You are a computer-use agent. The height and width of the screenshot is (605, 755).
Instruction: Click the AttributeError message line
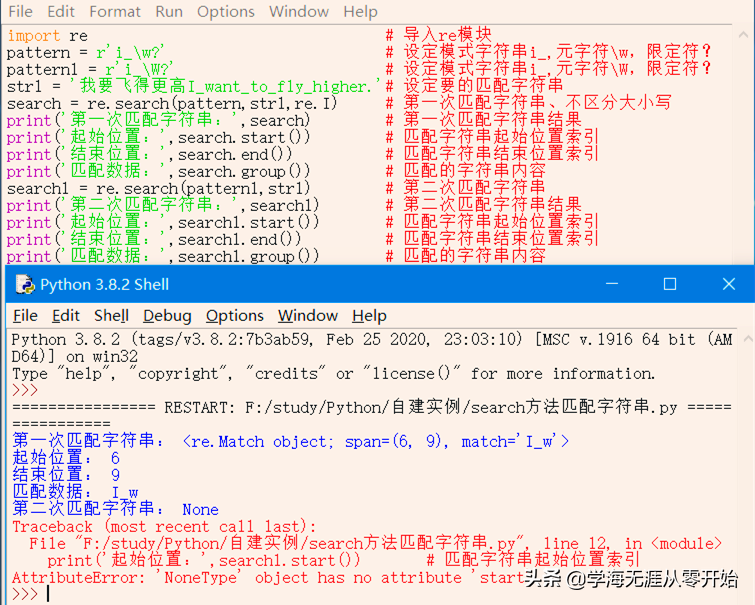tap(268, 577)
